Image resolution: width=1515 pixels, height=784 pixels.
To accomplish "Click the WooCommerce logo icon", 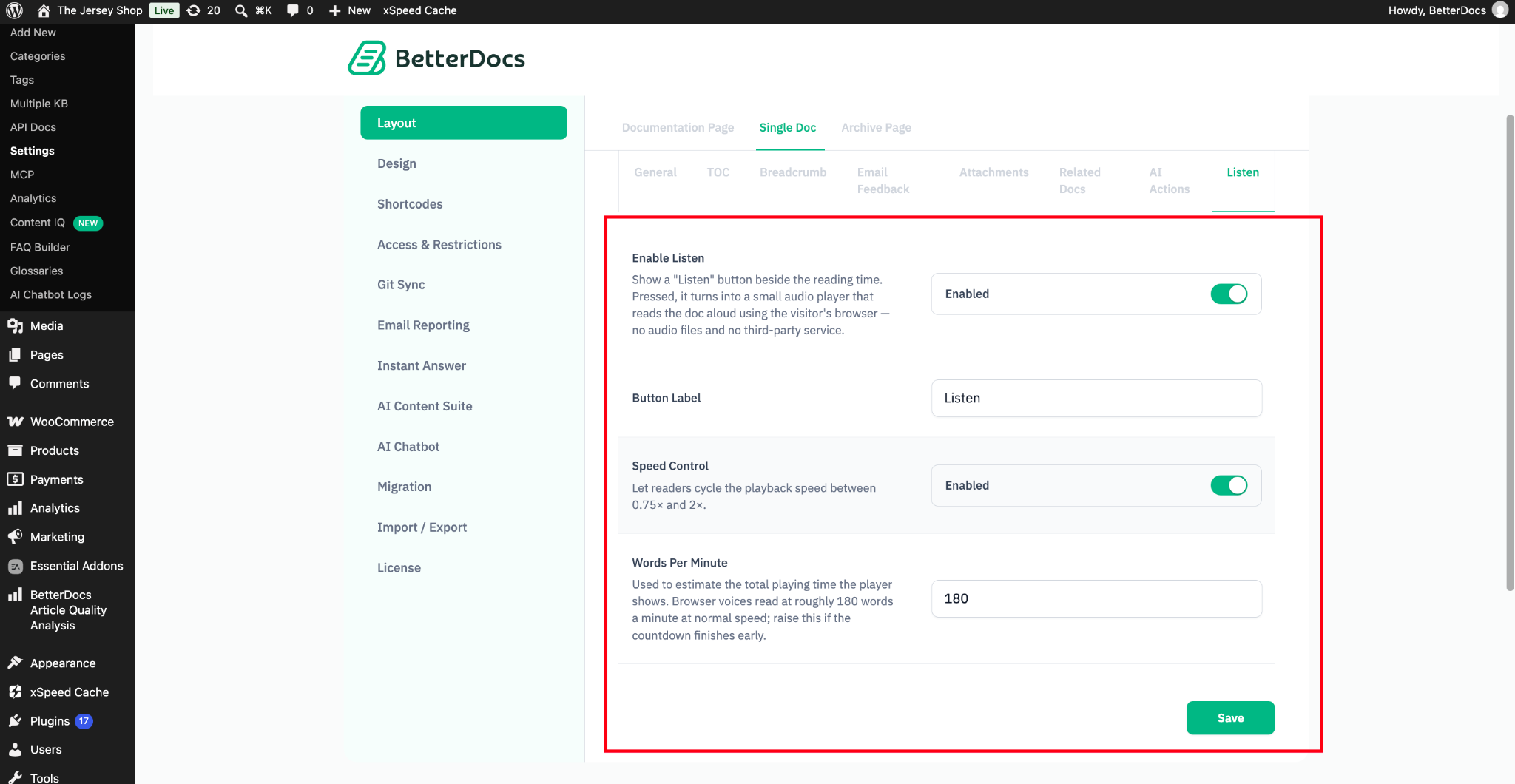I will pyautogui.click(x=15, y=422).
